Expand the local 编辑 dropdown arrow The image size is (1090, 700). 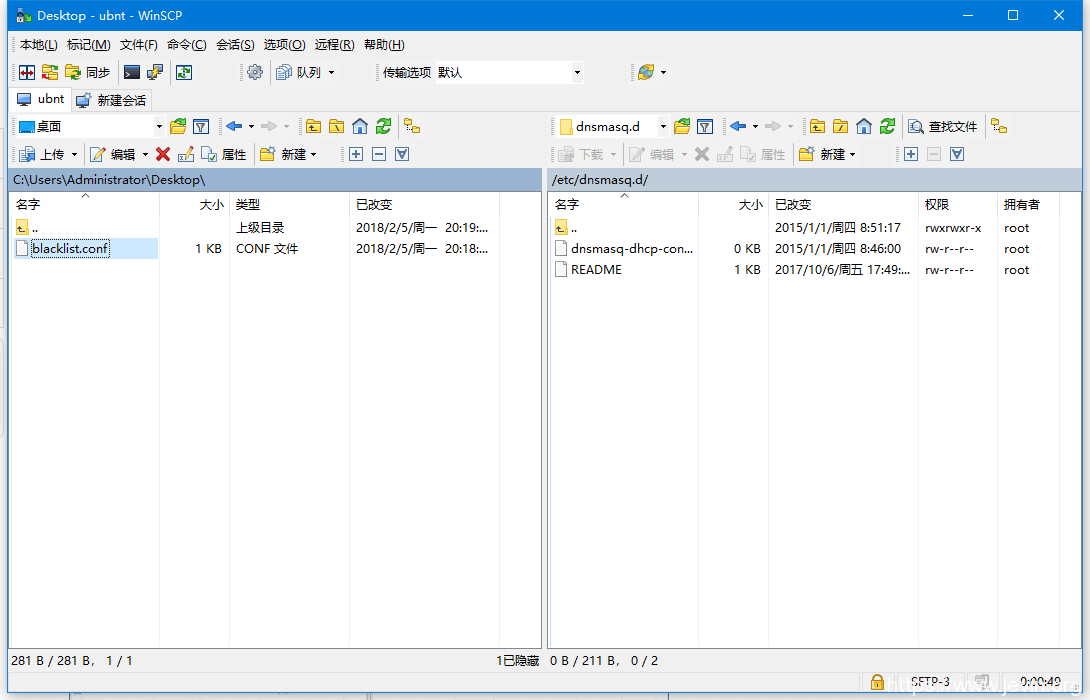pos(145,154)
